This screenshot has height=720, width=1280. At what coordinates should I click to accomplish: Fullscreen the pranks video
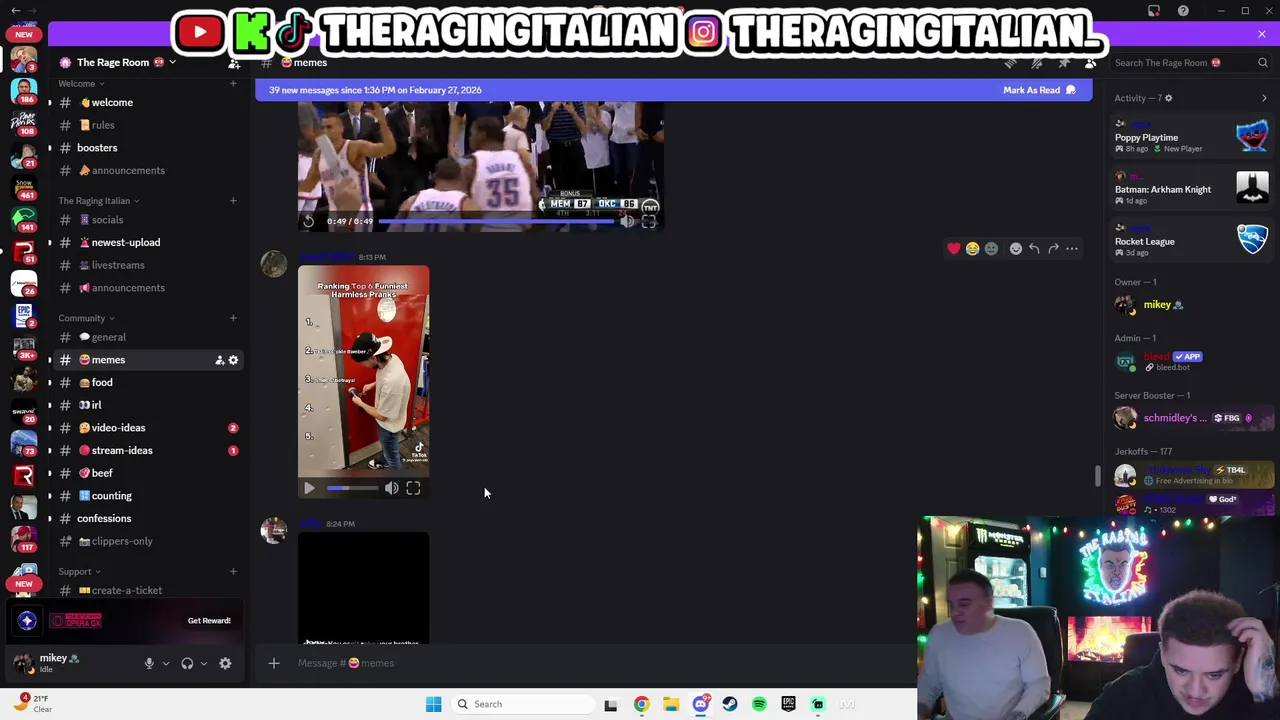[413, 488]
